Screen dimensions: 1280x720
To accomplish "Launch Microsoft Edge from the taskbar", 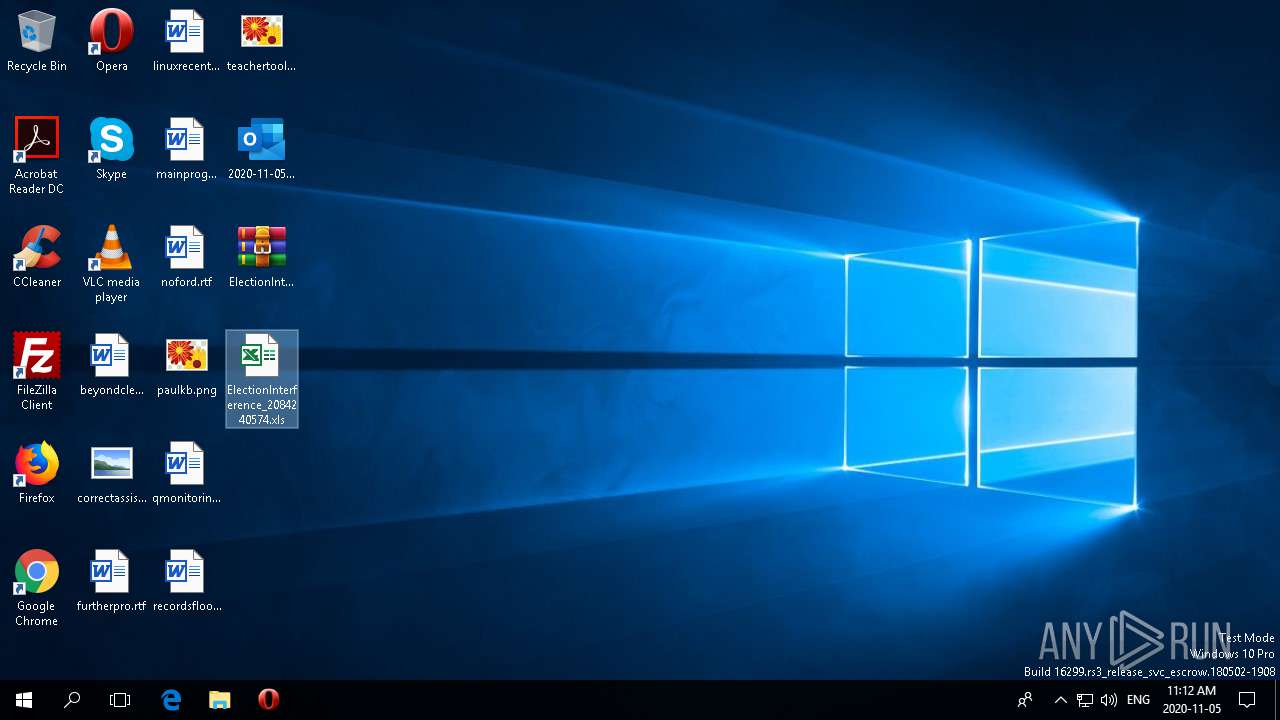I will (x=171, y=700).
